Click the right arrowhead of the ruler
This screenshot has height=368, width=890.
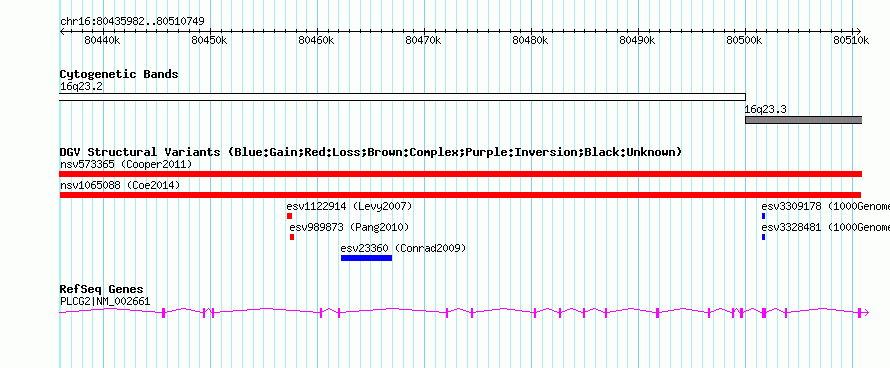tap(858, 31)
